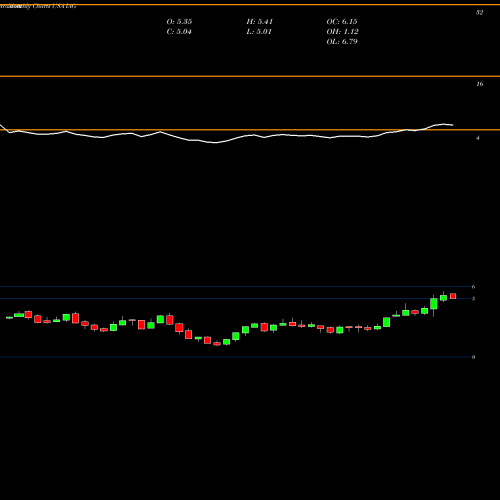The width and height of the screenshot is (500, 500).
Task: Select the 'OH: 1.12' reading
Action: [x=342, y=32]
